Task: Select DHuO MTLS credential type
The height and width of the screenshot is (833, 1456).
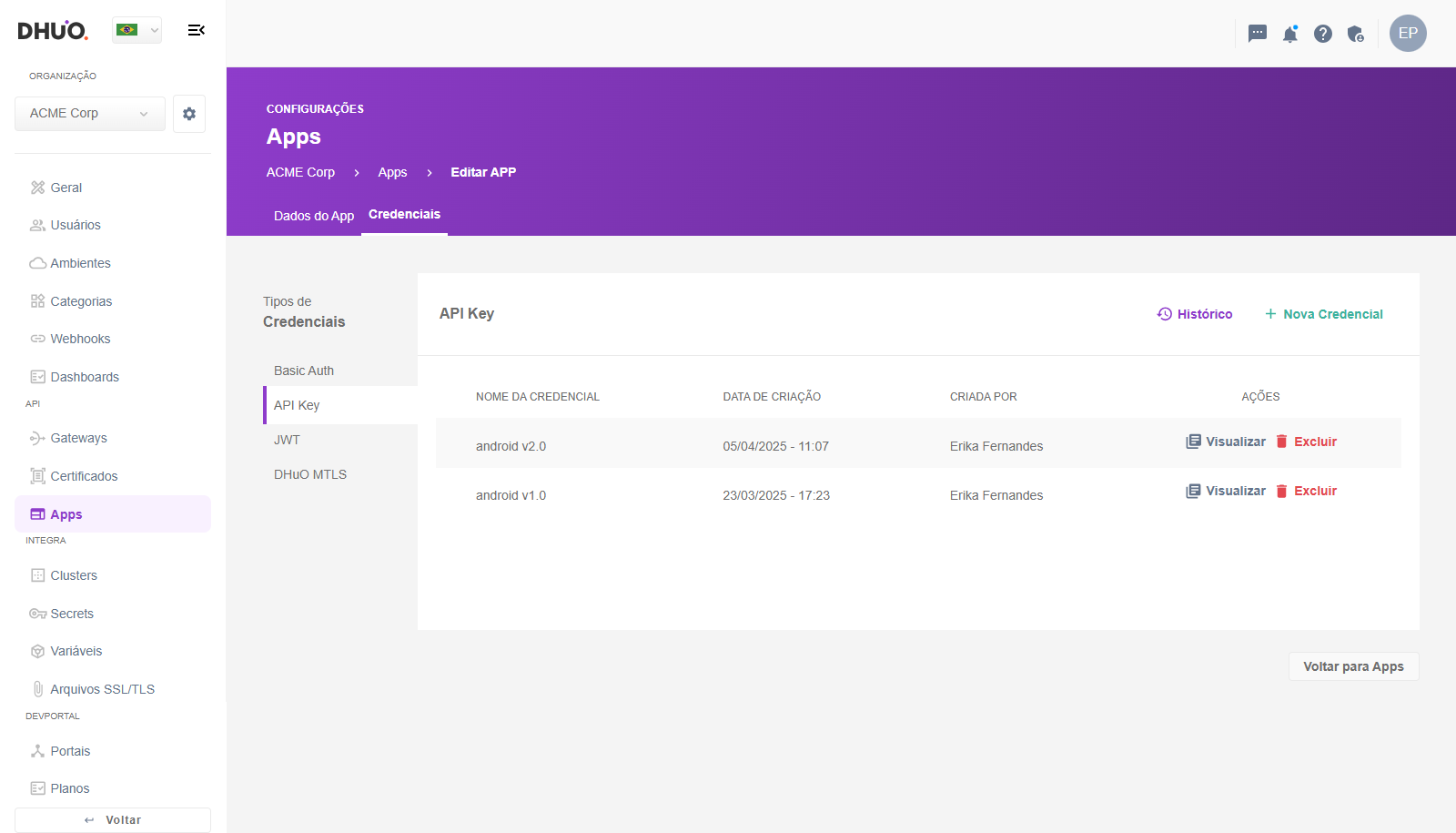Action: coord(340,474)
